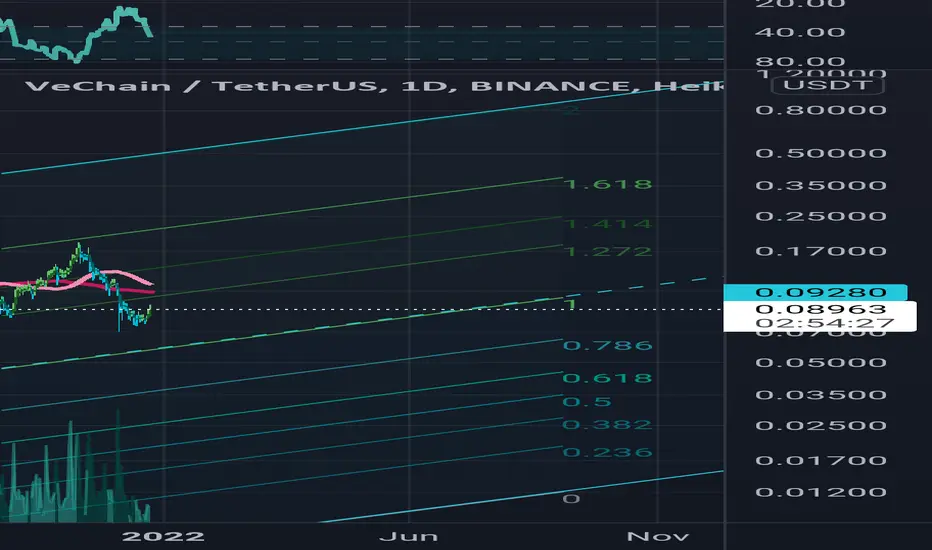Click the 02:54:27 bar countdown timer
The width and height of the screenshot is (932, 550).
click(824, 323)
